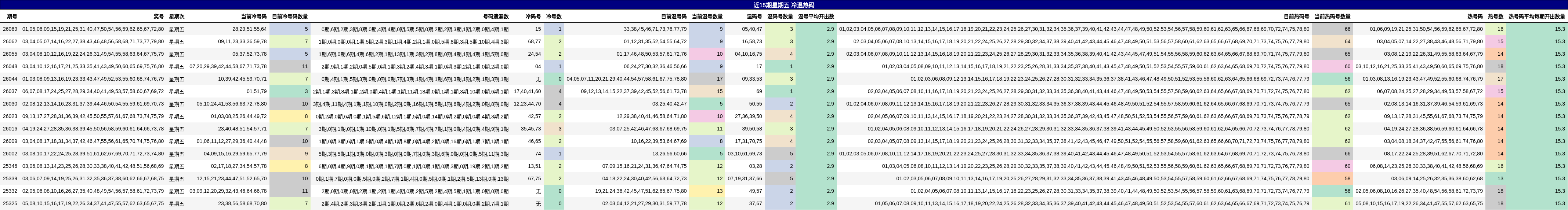Select period number 26030
1568x210 pixels.
pyautogui.click(x=10, y=104)
